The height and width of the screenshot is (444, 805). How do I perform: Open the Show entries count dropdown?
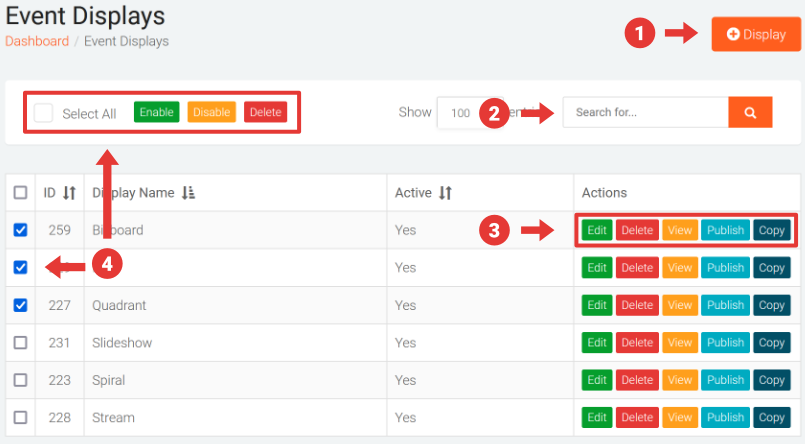tap(459, 113)
